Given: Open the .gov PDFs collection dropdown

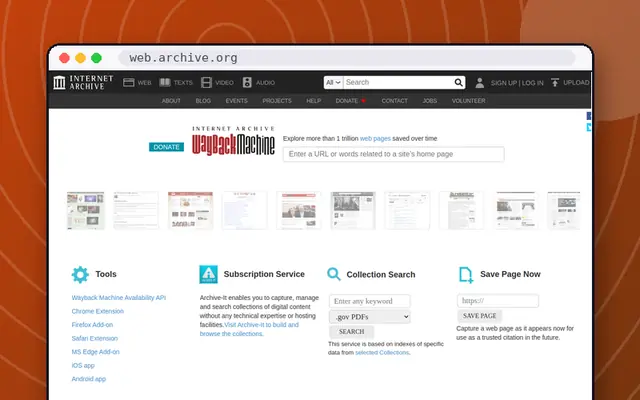Looking at the screenshot, I should click(x=370, y=317).
